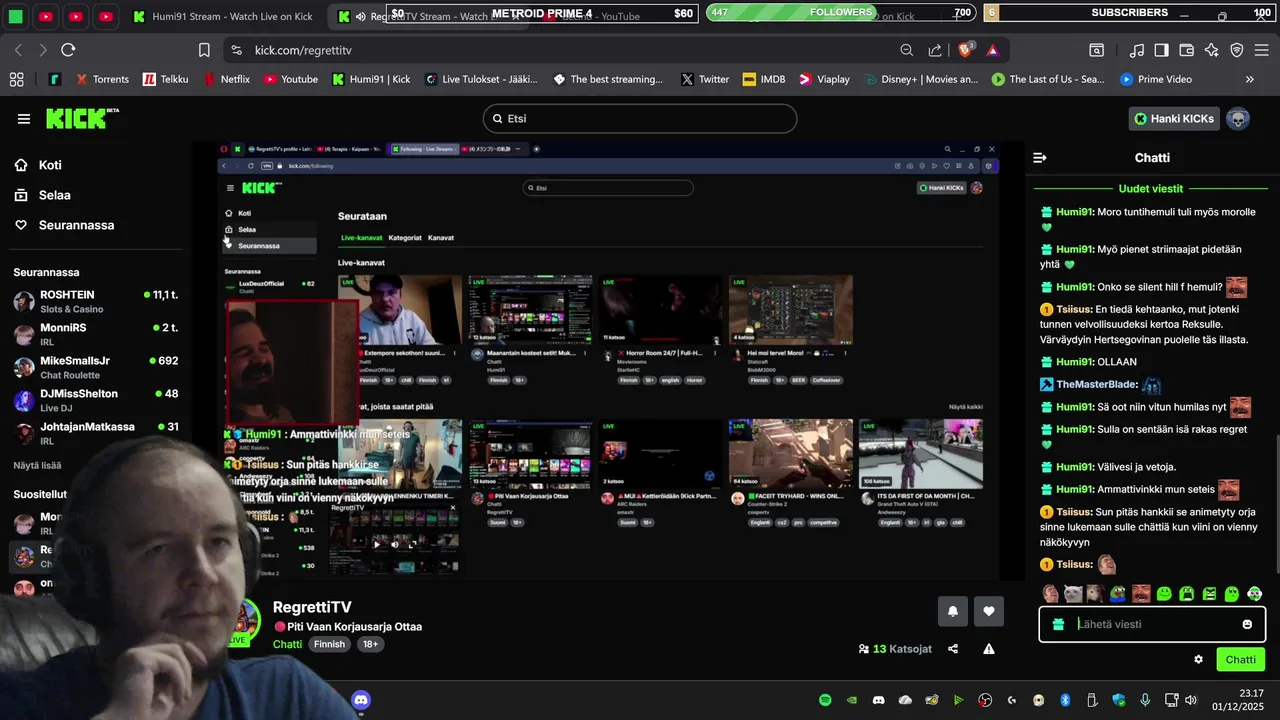1280x720 pixels.
Task: Open Leo AI sparkle icon
Action: coord(1212,50)
